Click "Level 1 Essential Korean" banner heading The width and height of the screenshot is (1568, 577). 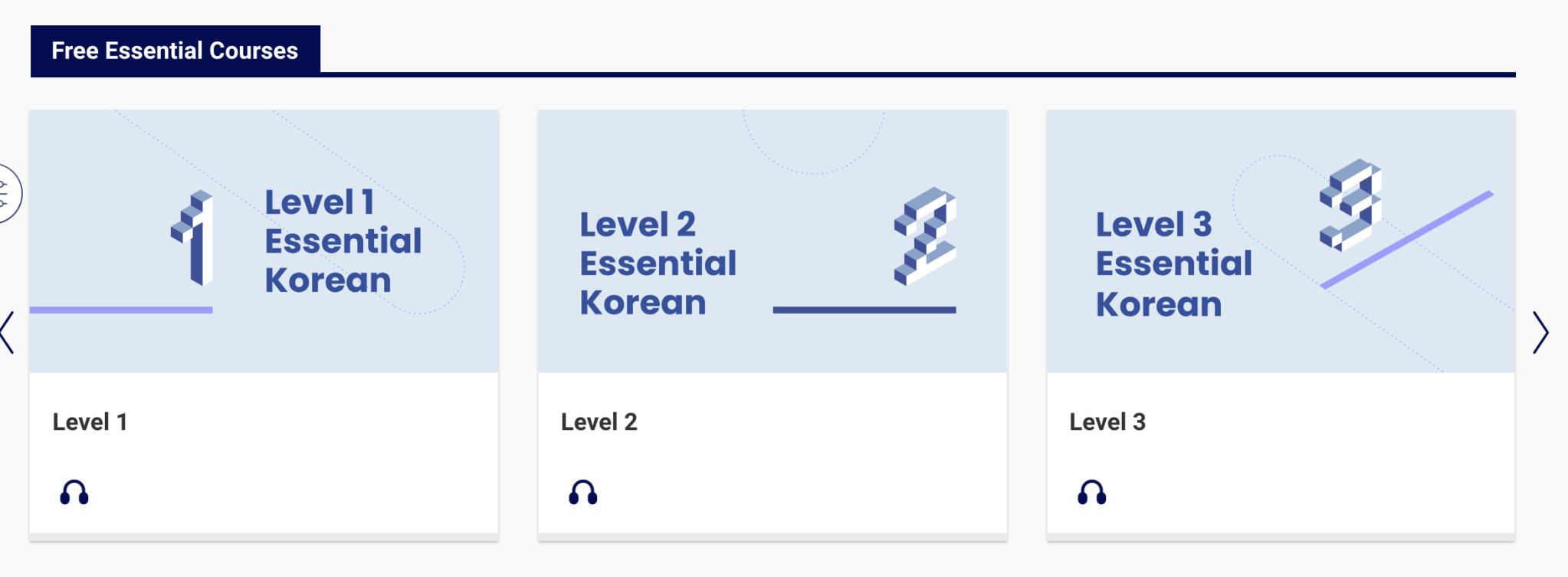[x=343, y=241]
